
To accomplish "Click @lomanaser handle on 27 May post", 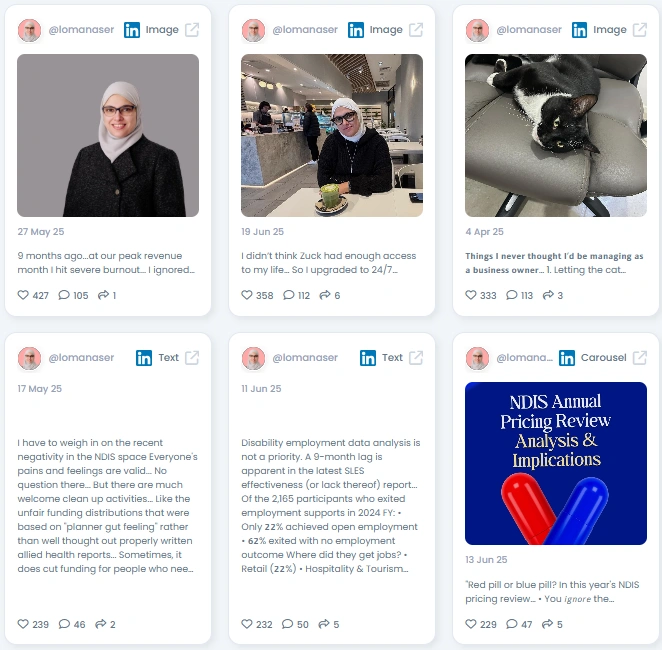I will (x=81, y=30).
